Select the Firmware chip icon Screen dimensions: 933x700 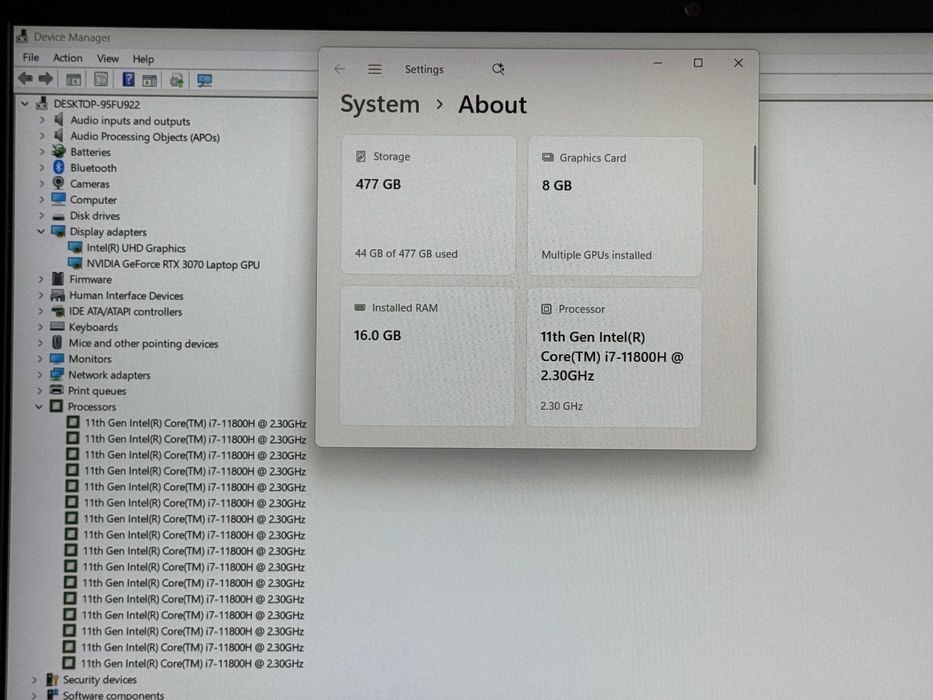58,279
